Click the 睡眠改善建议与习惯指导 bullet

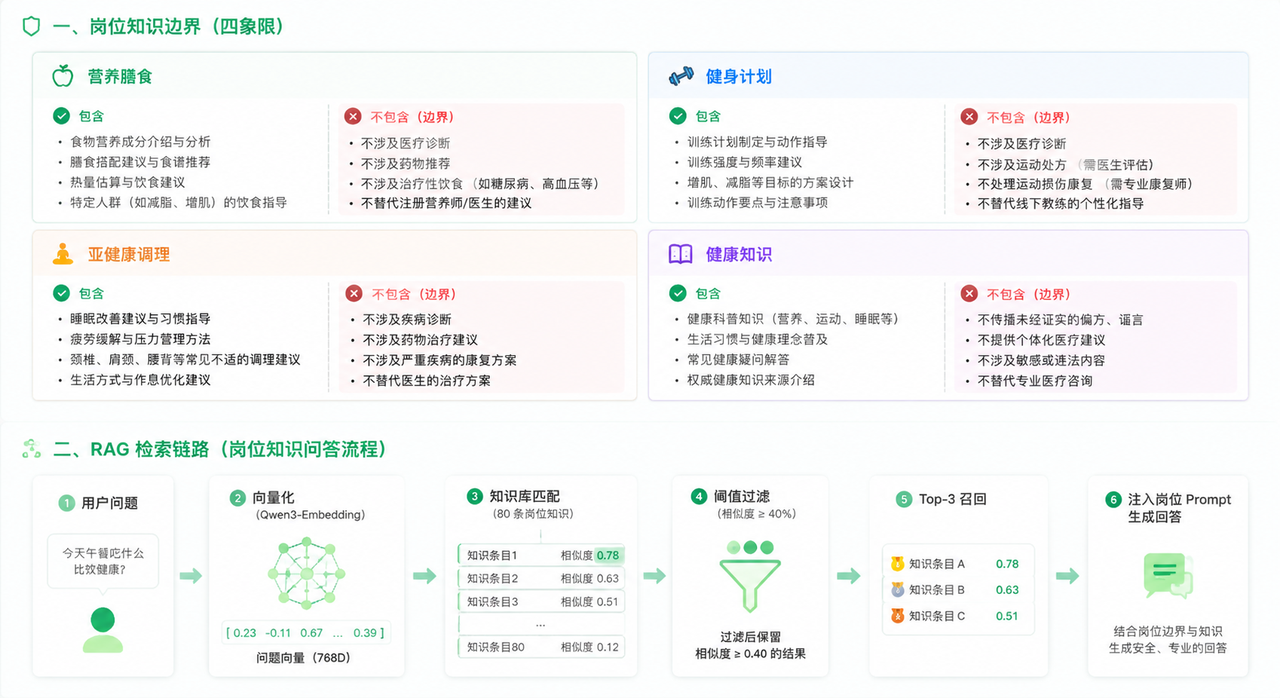140,319
